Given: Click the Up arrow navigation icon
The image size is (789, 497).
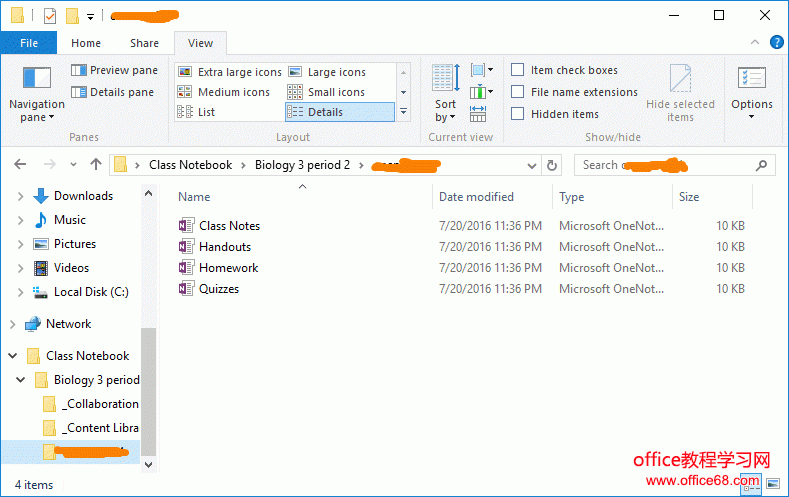Looking at the screenshot, I should (96, 165).
